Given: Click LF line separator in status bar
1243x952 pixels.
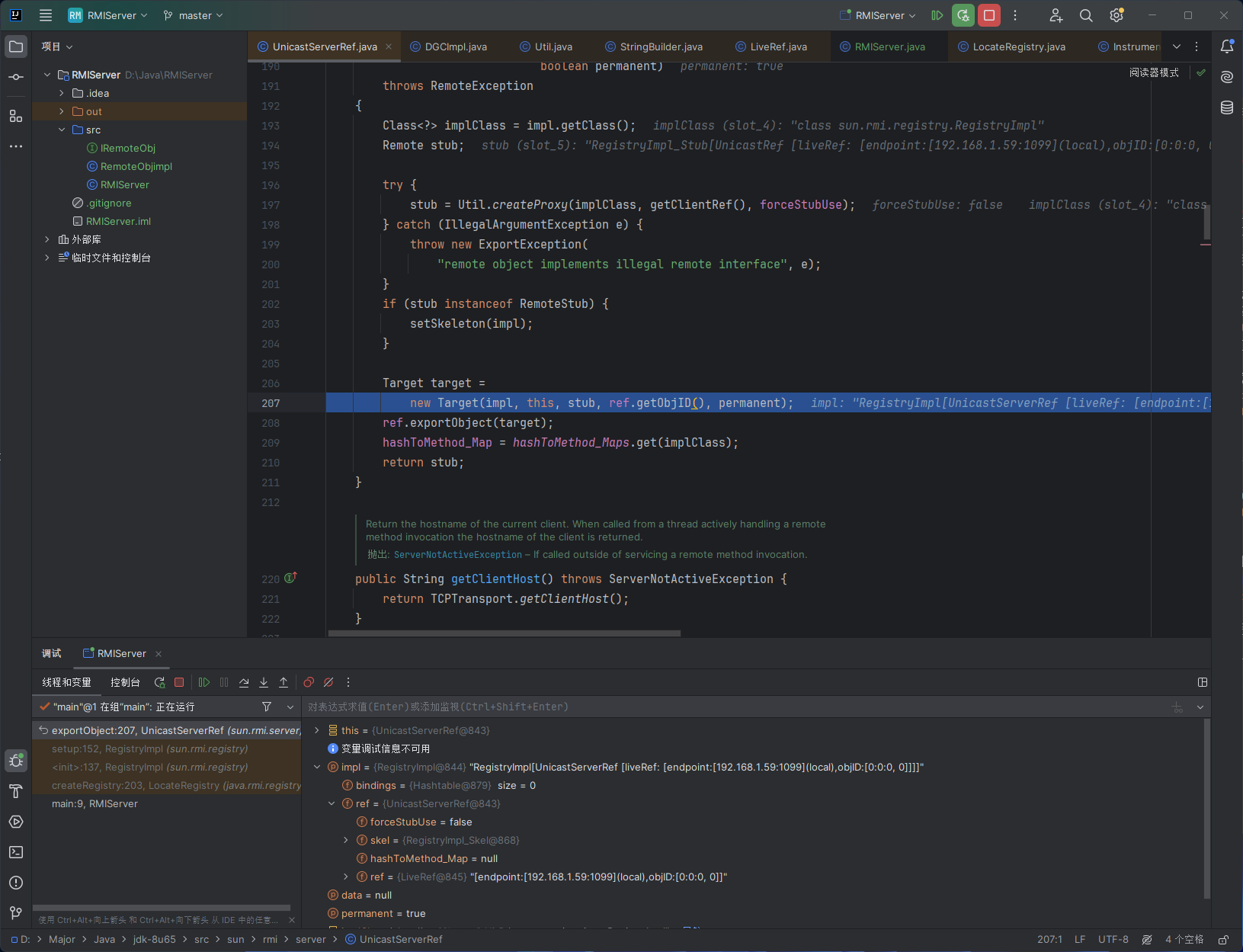Looking at the screenshot, I should click(1080, 940).
